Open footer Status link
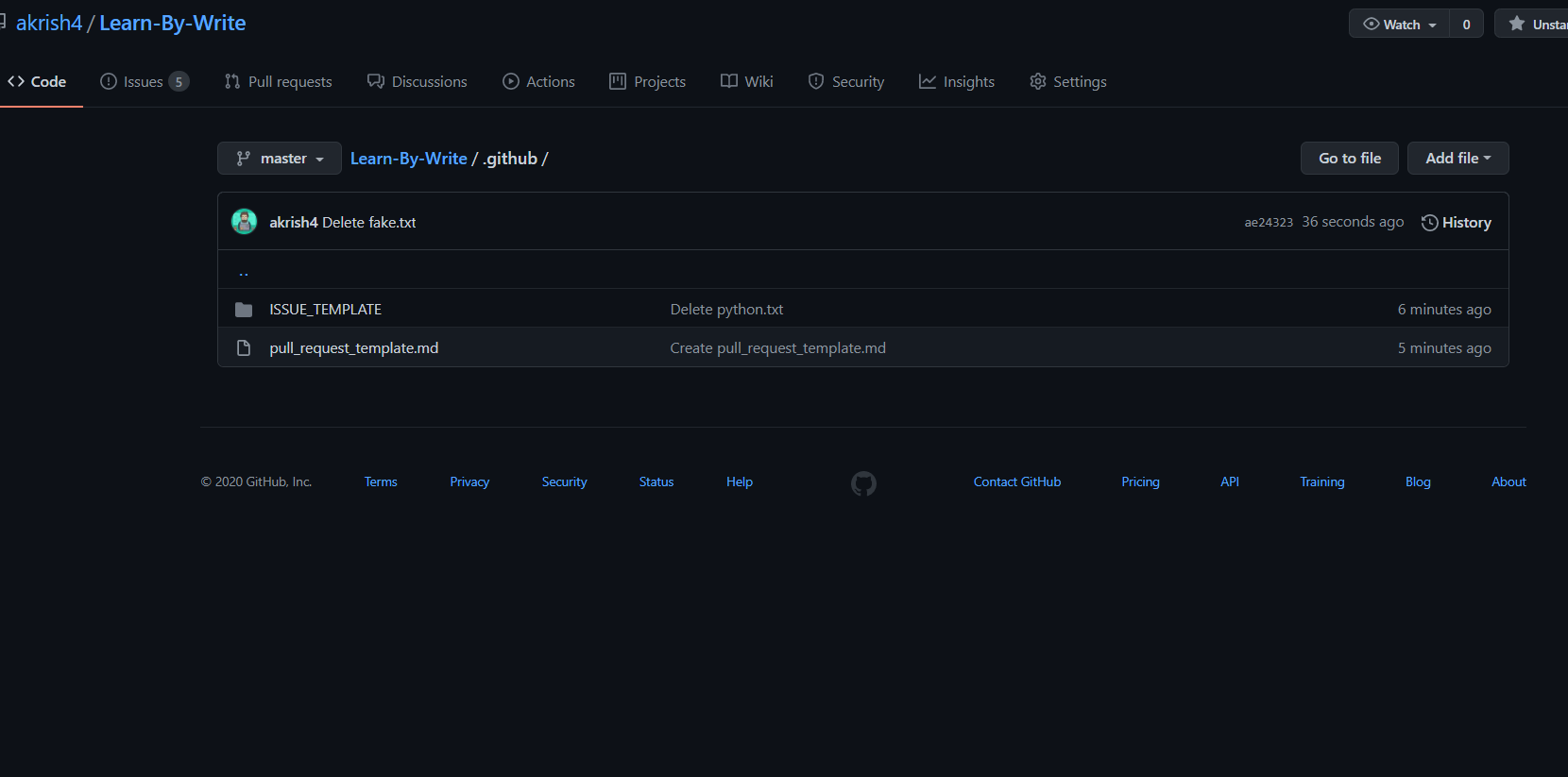Viewport: 1568px width, 777px height. pyautogui.click(x=656, y=481)
